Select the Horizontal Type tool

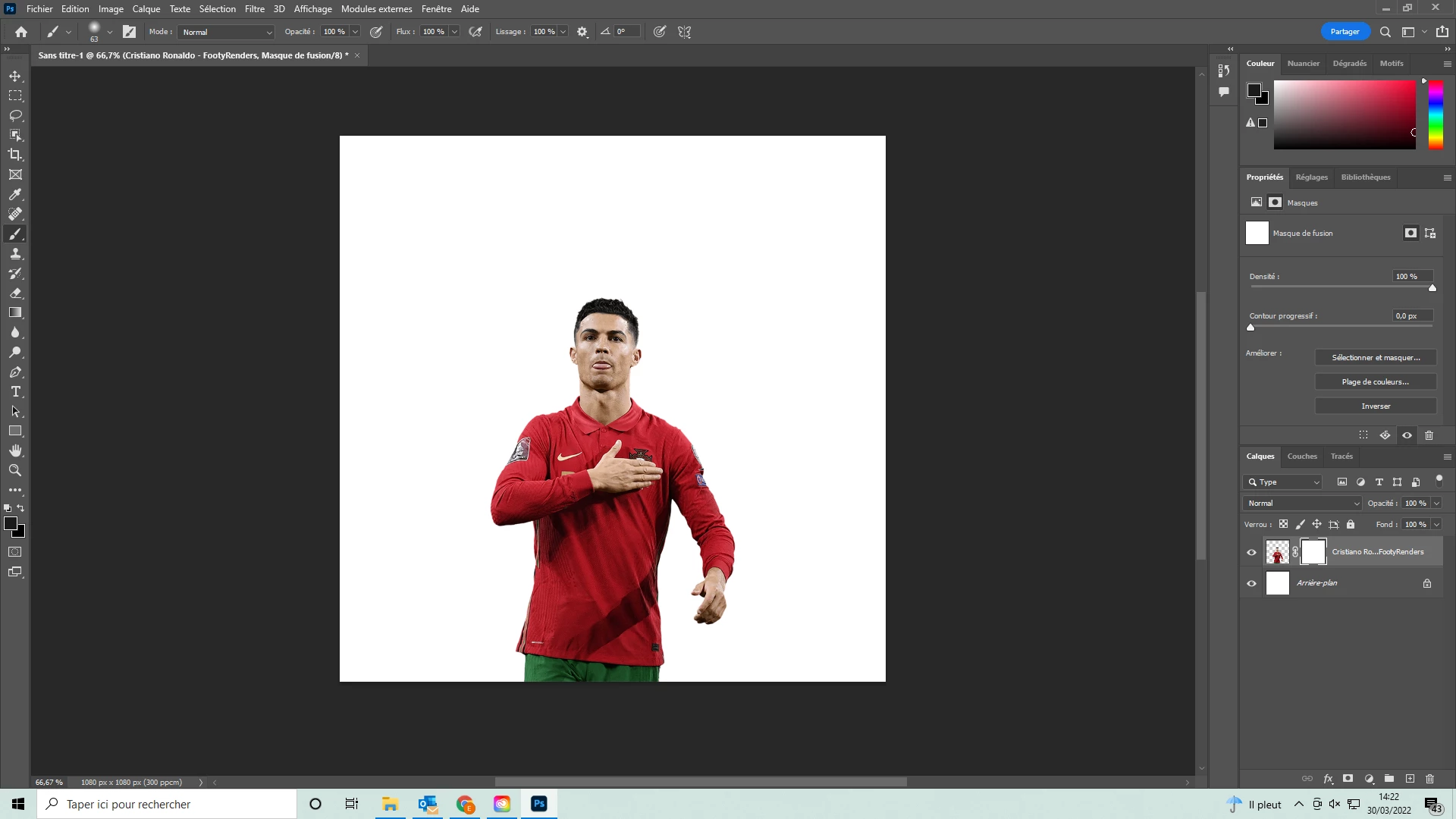coord(15,391)
